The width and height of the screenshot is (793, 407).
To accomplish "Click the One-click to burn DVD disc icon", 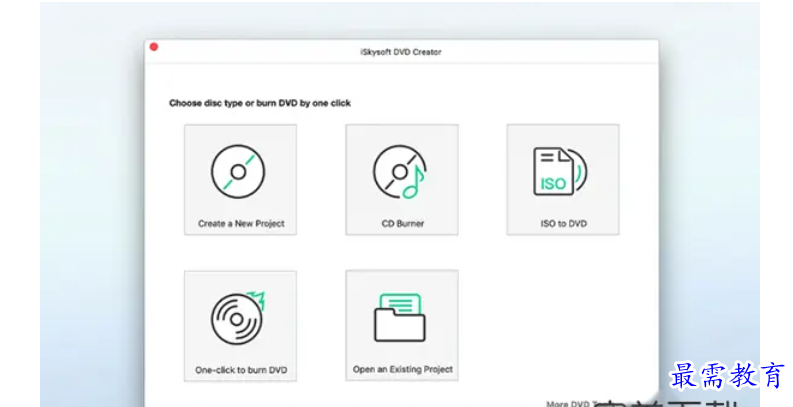I will tap(238, 318).
